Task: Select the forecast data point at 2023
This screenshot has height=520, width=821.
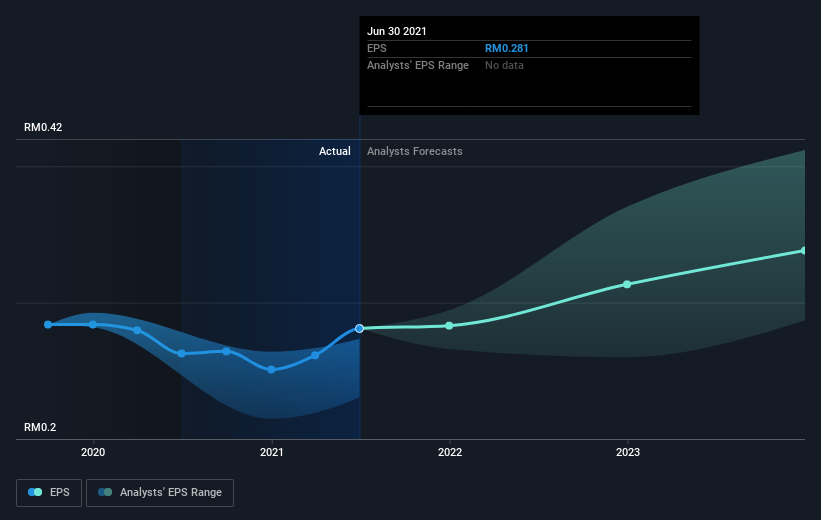Action: click(x=627, y=284)
